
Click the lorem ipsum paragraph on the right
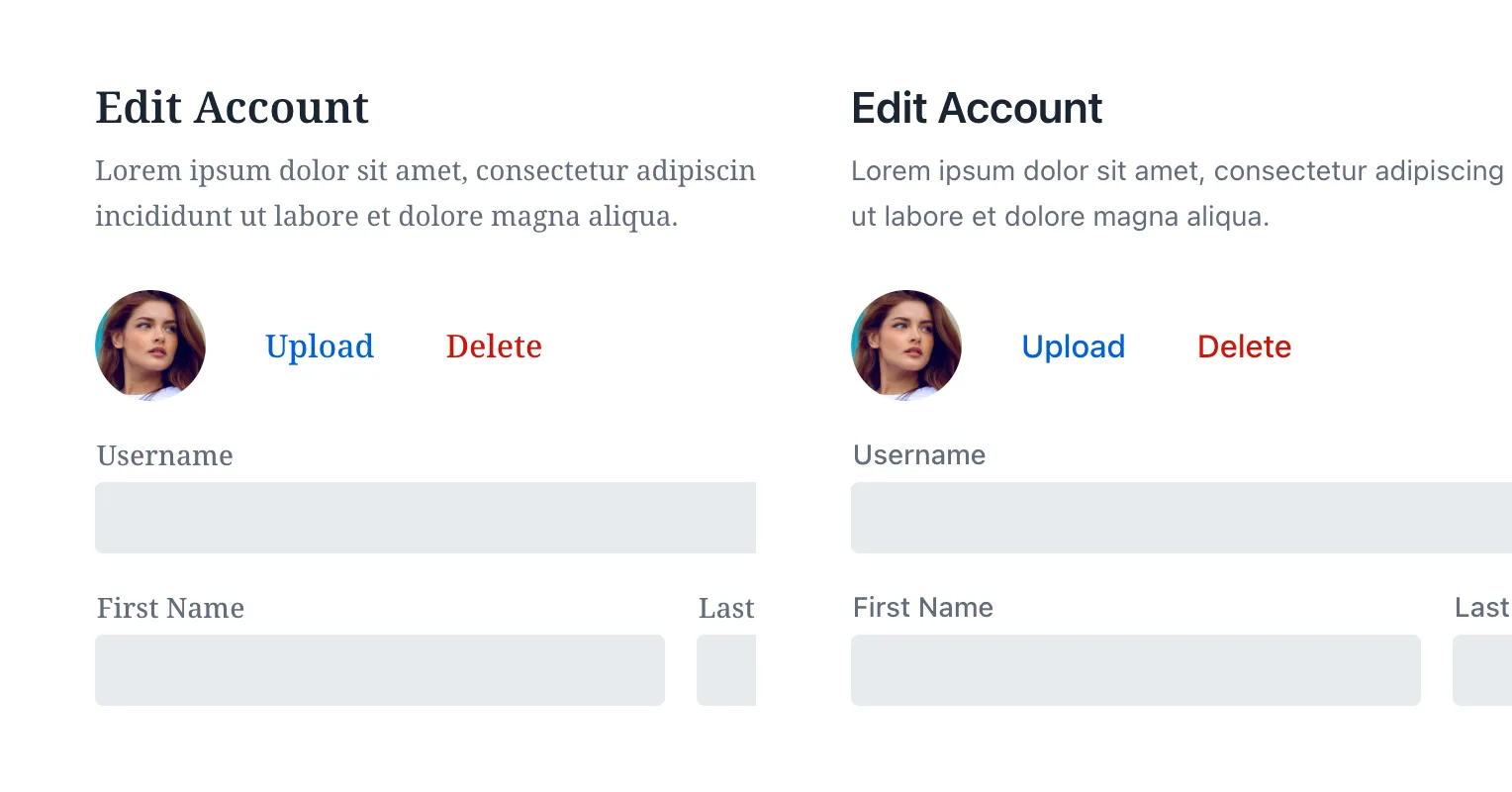coord(1178,193)
